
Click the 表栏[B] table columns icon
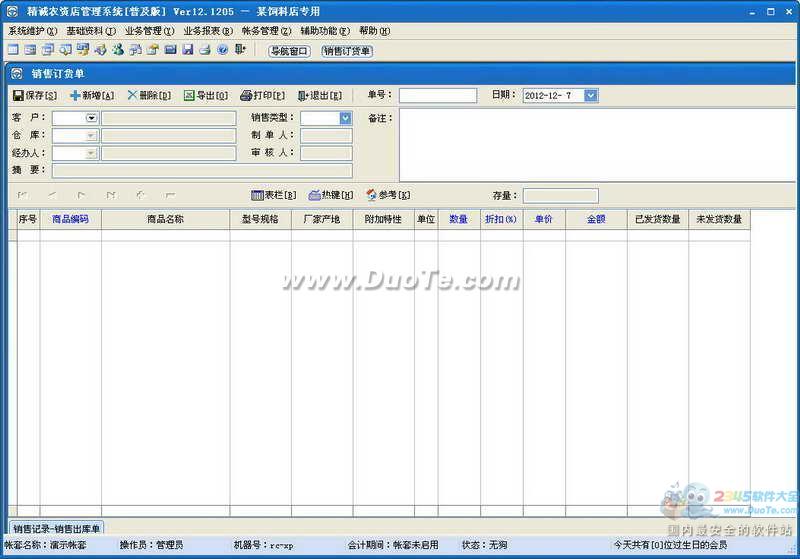tap(257, 195)
